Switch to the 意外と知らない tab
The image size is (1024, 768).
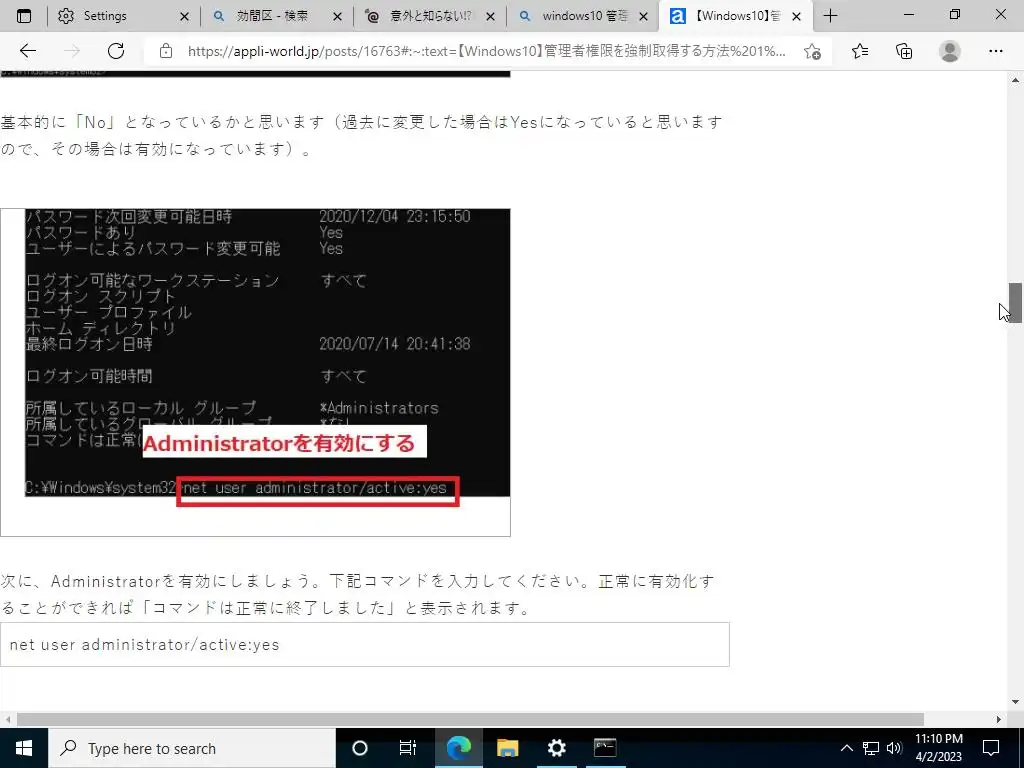point(431,16)
